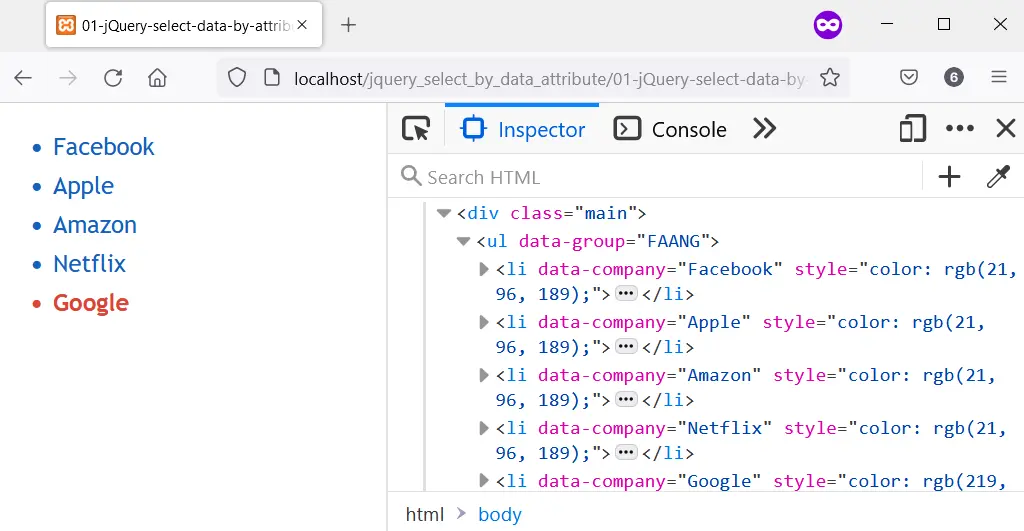Expand the Amazon li node
The width and height of the screenshot is (1024, 531).
(484, 375)
